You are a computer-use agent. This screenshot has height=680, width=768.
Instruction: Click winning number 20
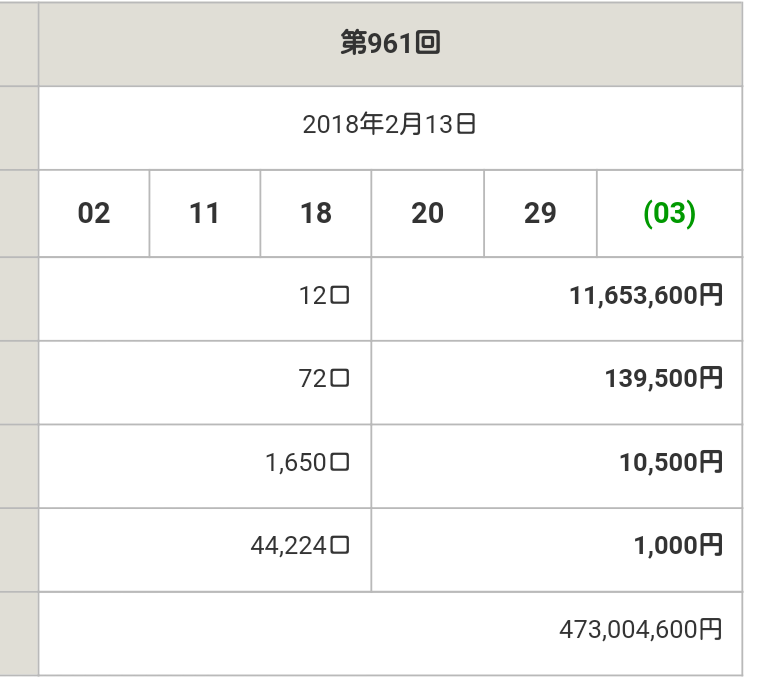click(x=428, y=213)
